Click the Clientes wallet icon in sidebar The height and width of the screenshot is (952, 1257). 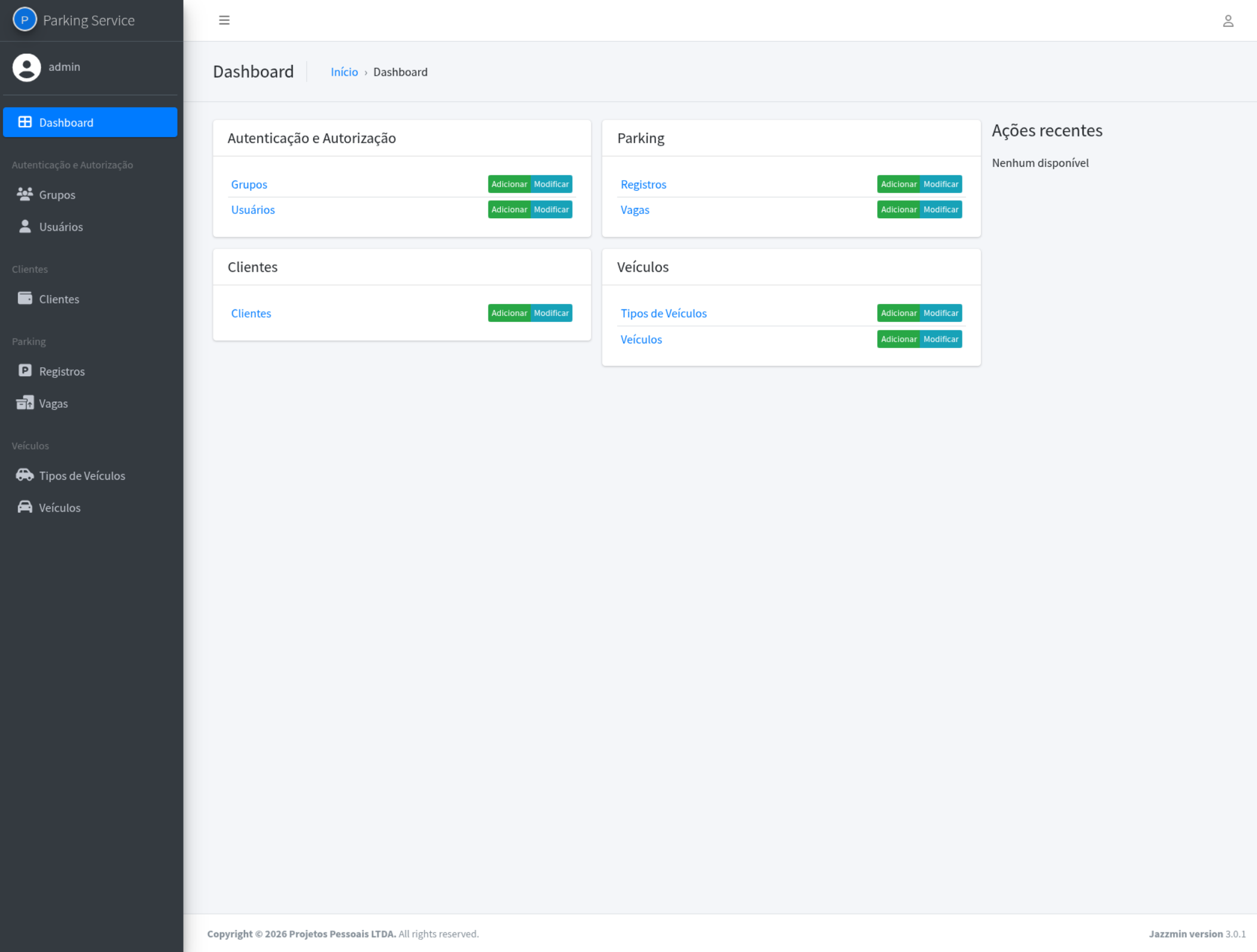click(24, 298)
